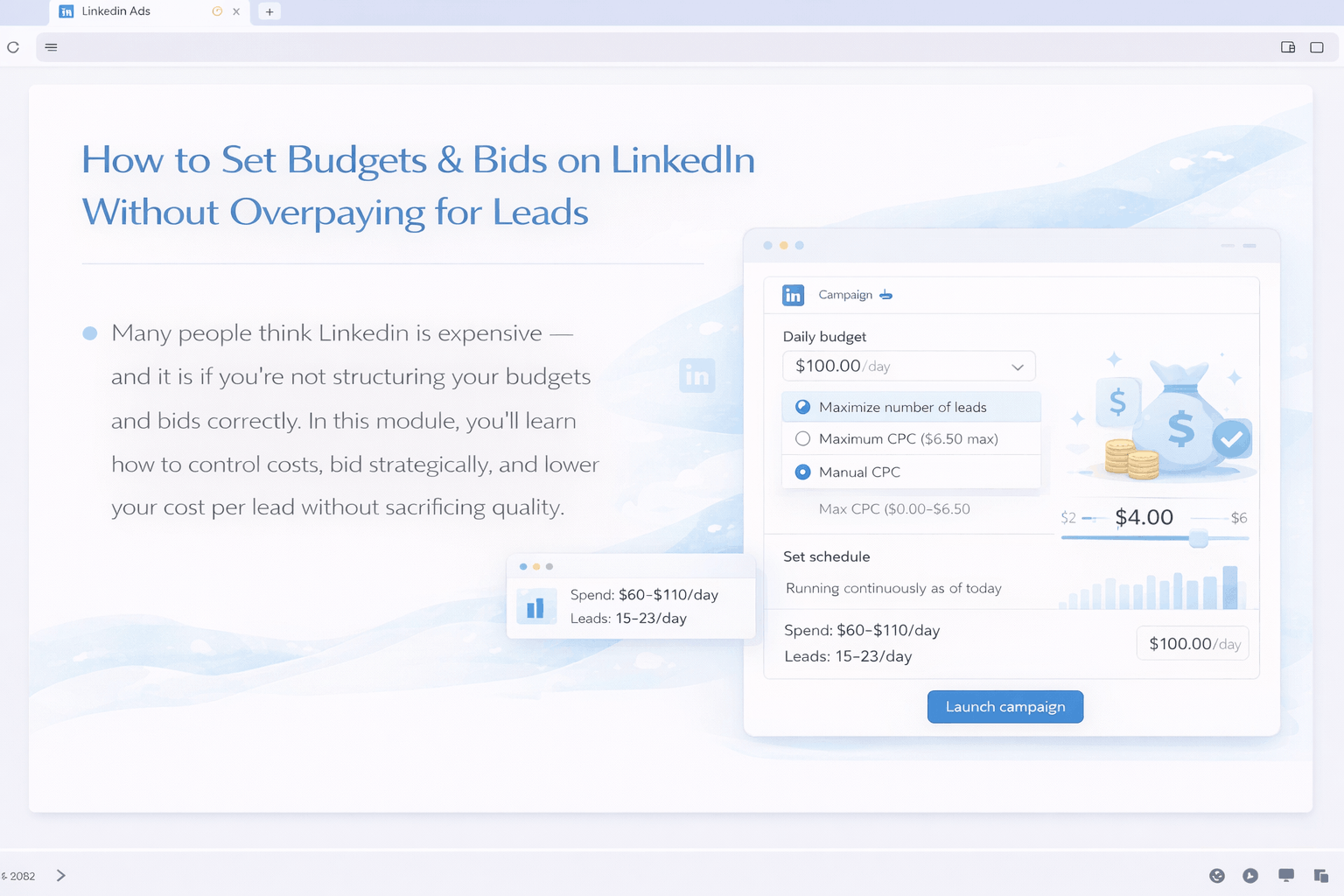Image resolution: width=1344 pixels, height=896 pixels.
Task: Click the bar chart icon in Spend card
Action: tap(535, 606)
